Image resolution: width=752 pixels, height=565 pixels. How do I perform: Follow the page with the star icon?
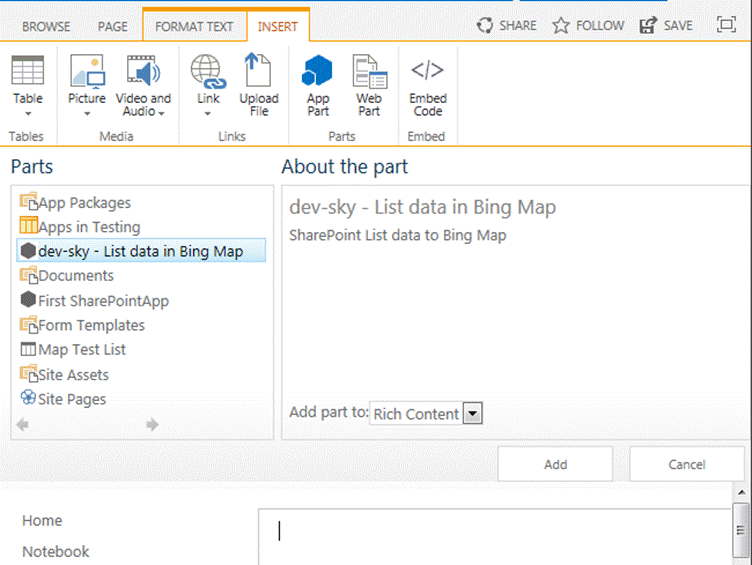click(588, 25)
